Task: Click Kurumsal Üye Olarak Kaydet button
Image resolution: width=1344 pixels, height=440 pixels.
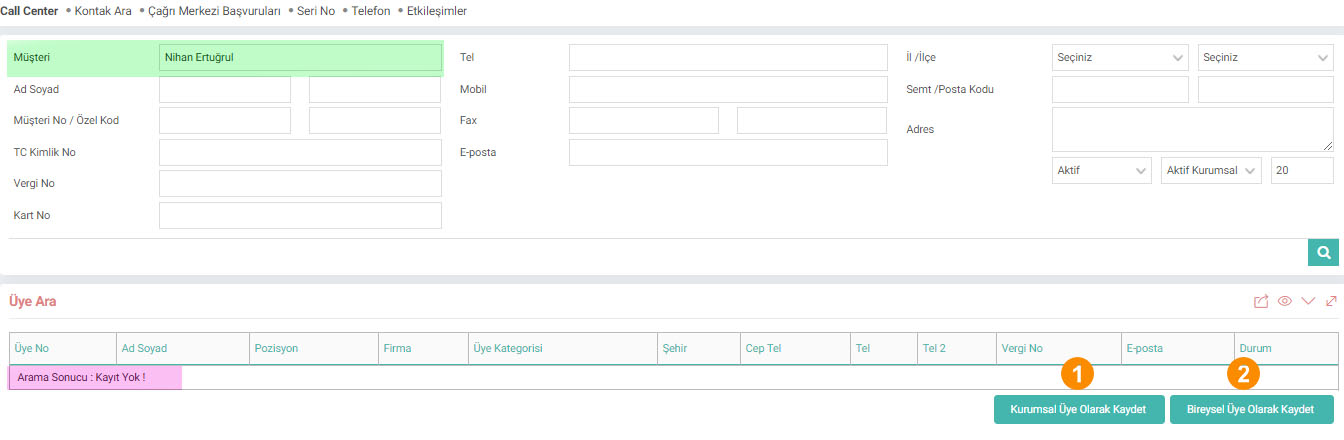Action: (x=1078, y=410)
